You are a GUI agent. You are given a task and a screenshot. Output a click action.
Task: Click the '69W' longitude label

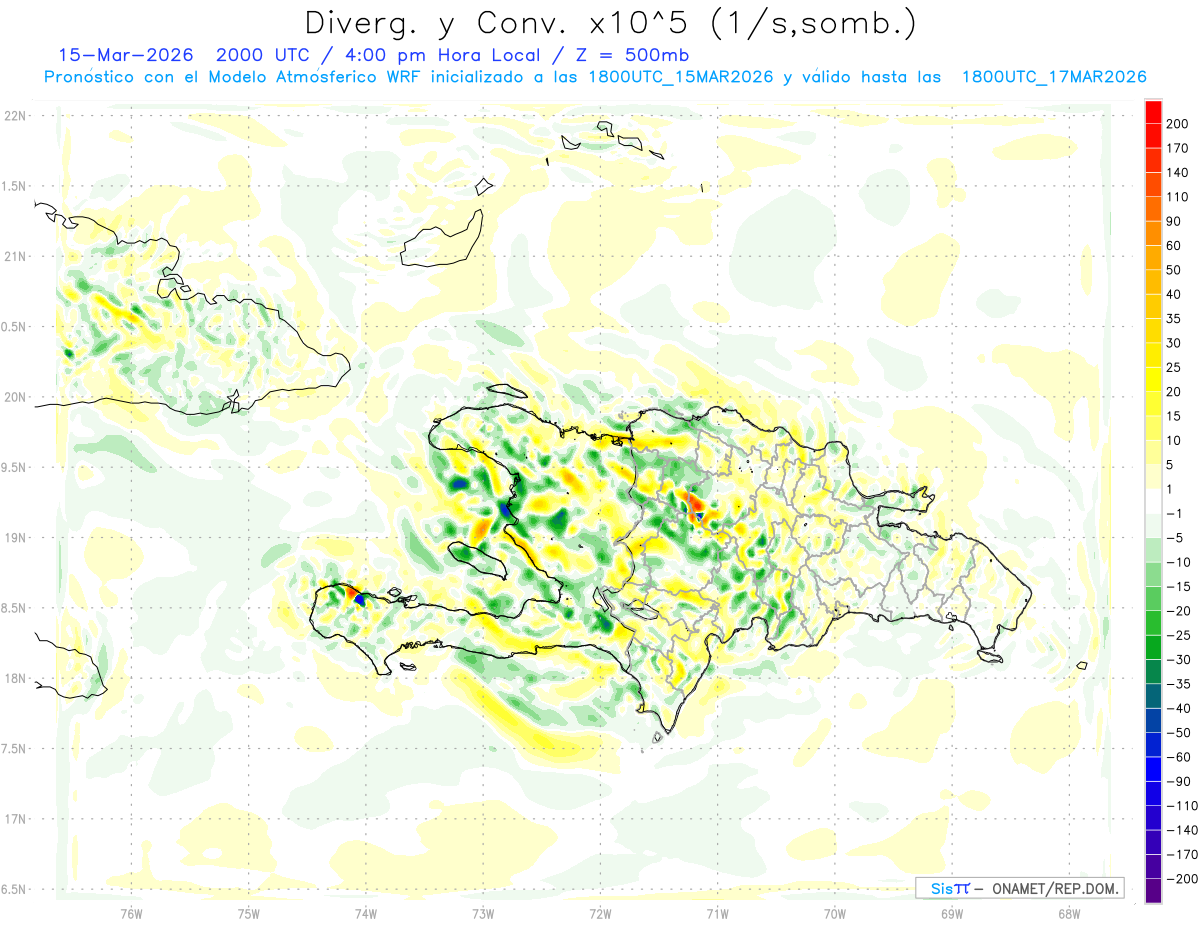(951, 913)
